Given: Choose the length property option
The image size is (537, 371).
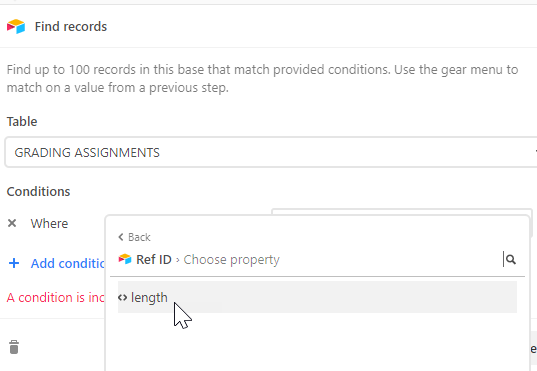Looking at the screenshot, I should tap(317, 297).
